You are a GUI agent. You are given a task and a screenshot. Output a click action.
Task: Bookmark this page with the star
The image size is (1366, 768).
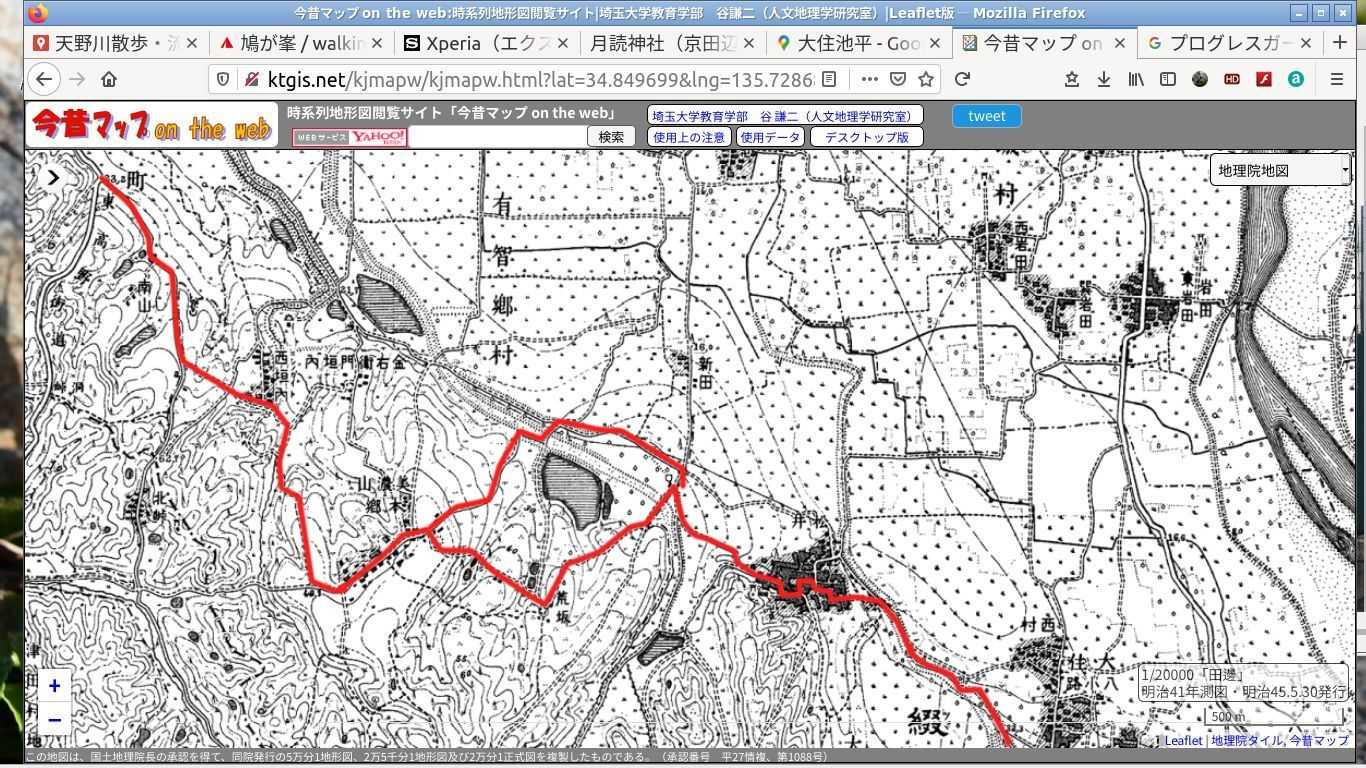(x=926, y=79)
